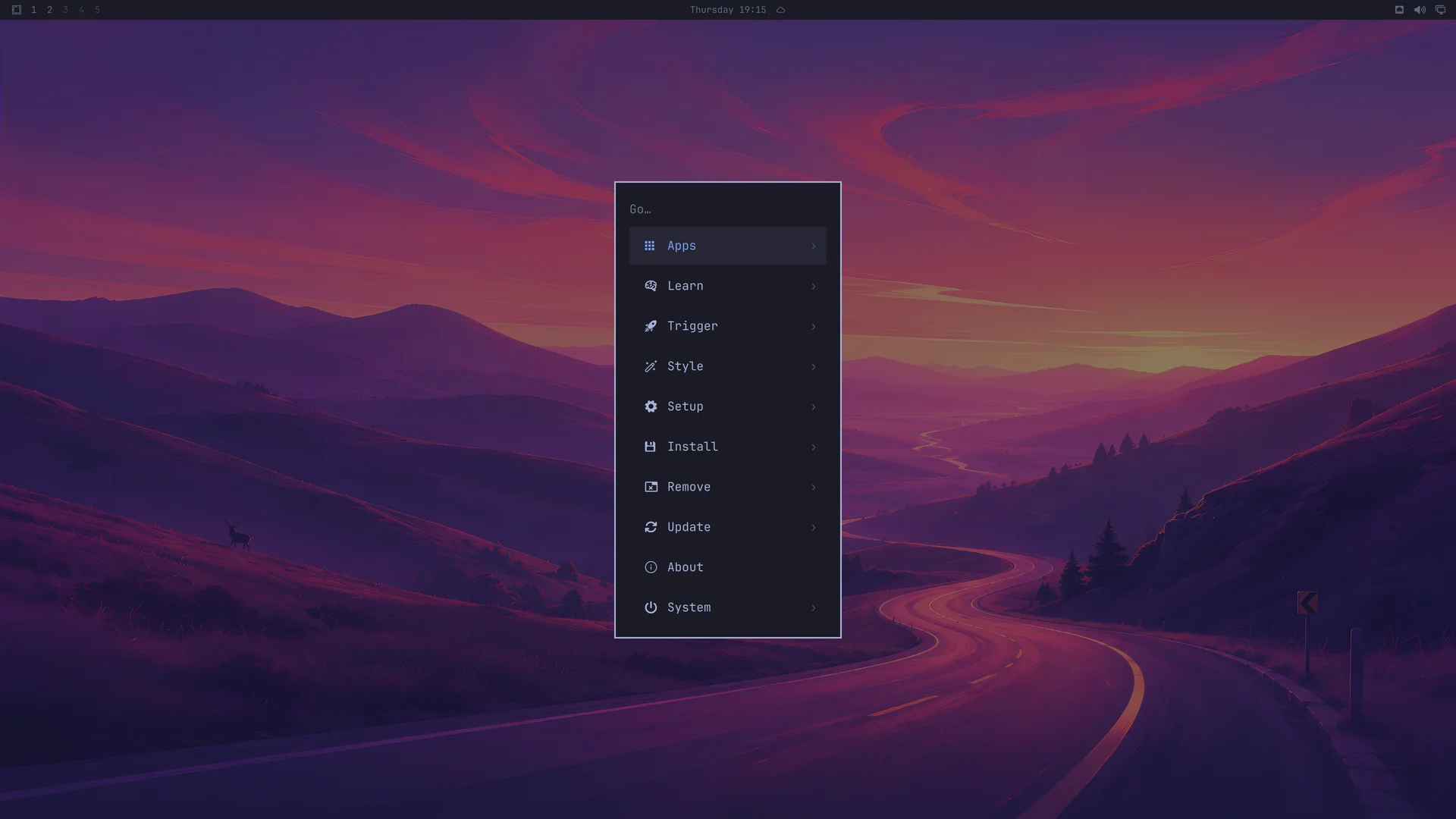
Task: Expand the Apps submenu chevron
Action: (x=814, y=246)
